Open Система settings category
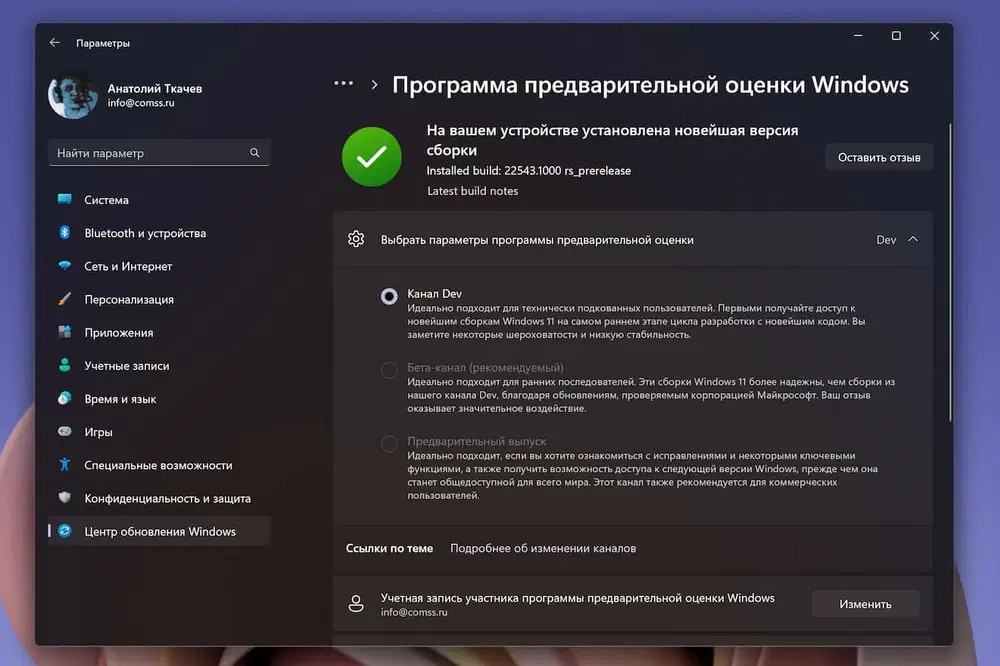 pos(159,200)
